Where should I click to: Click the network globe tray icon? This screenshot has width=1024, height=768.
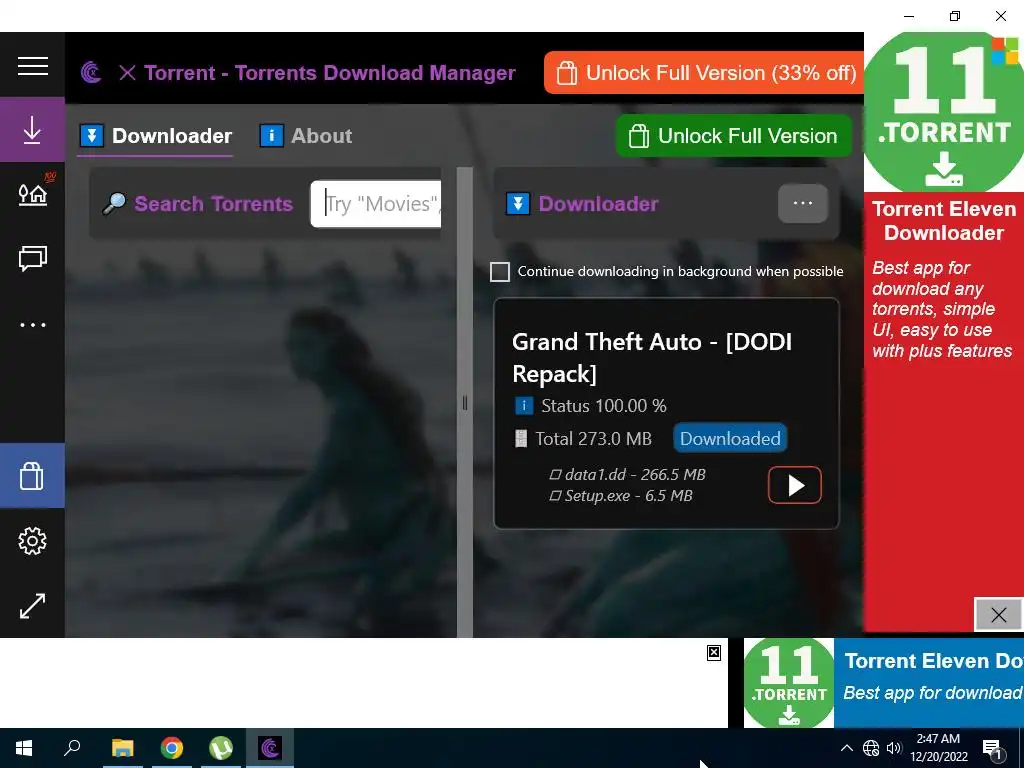pyautogui.click(x=871, y=748)
